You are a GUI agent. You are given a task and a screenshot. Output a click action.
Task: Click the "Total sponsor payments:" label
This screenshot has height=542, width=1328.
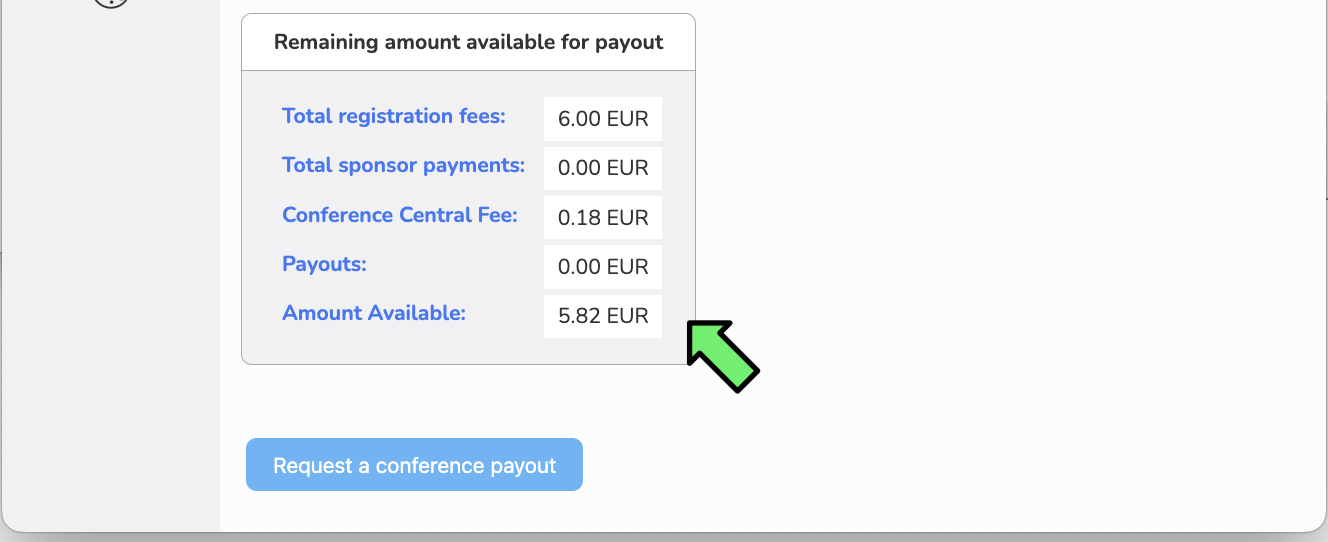(403, 165)
